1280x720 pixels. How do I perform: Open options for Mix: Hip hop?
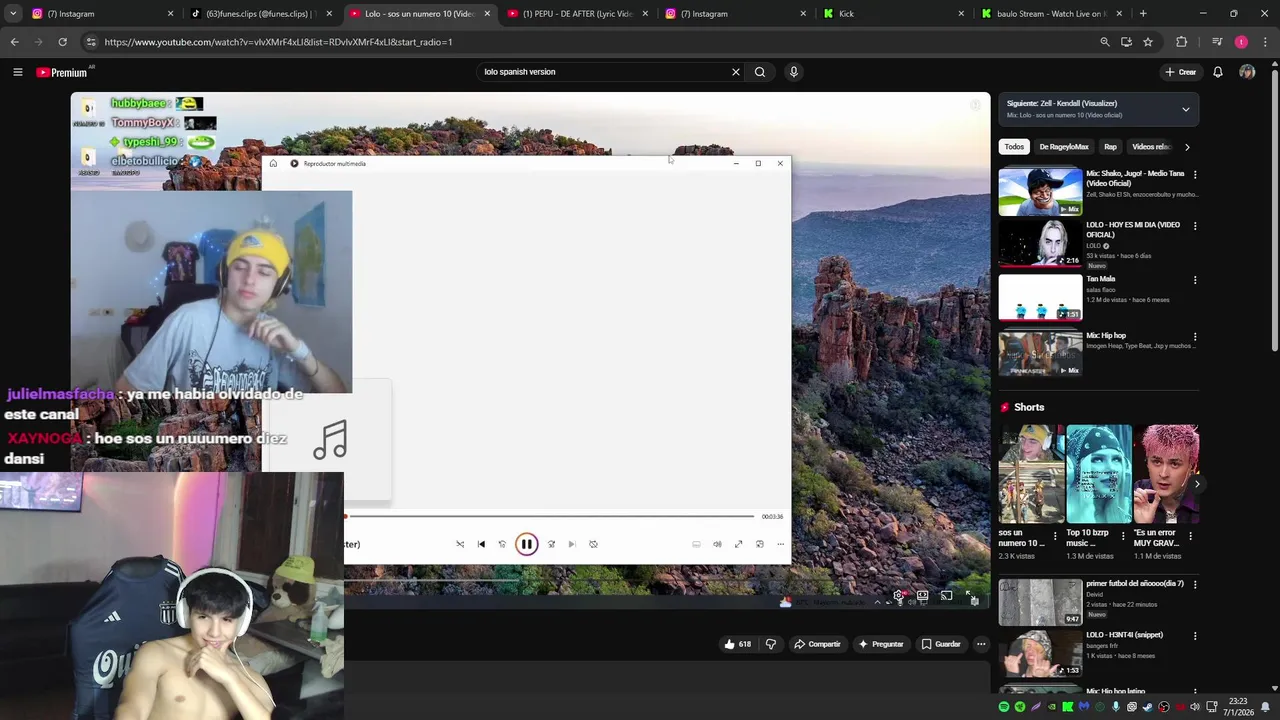click(x=1195, y=337)
